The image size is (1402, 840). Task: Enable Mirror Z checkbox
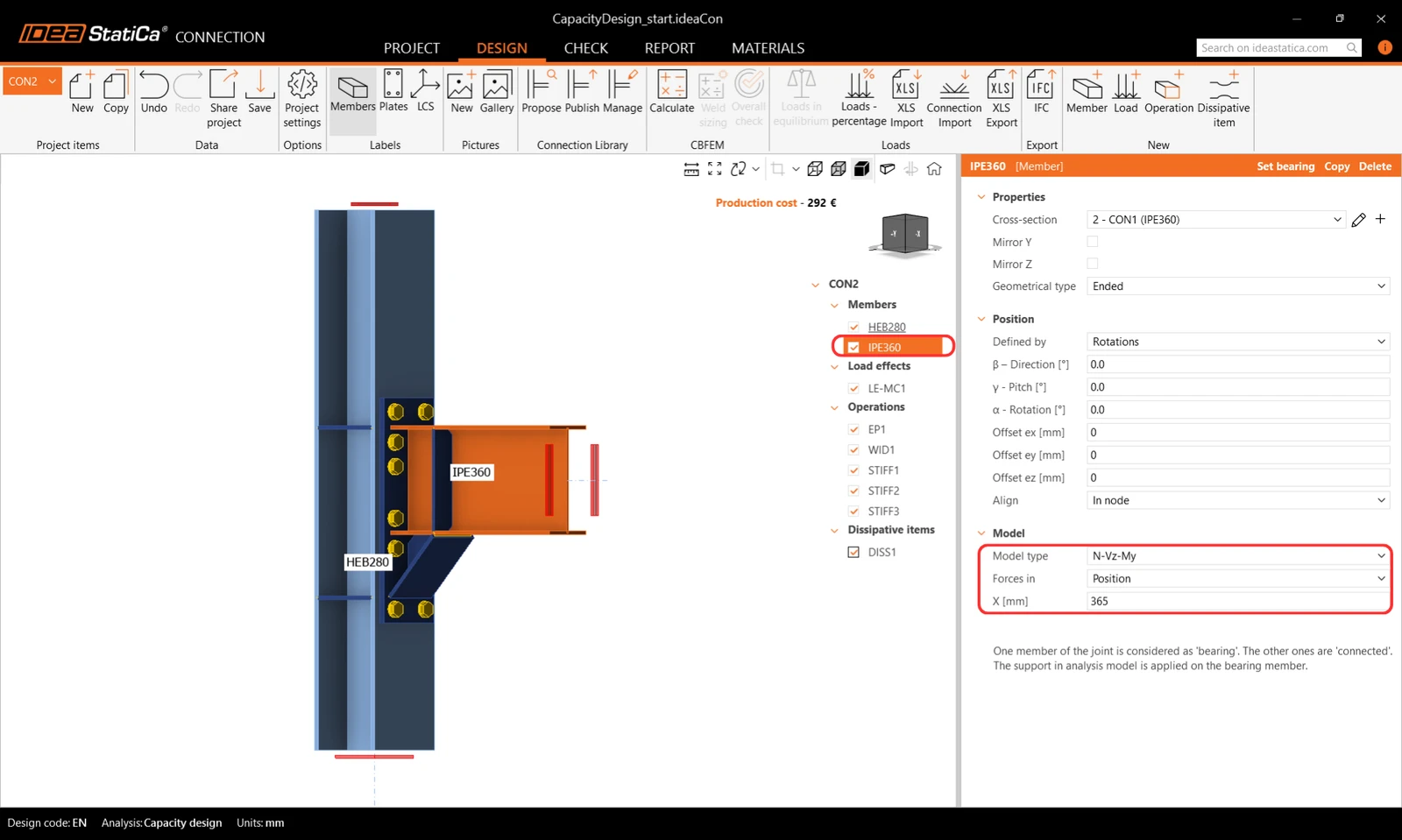pos(1092,264)
